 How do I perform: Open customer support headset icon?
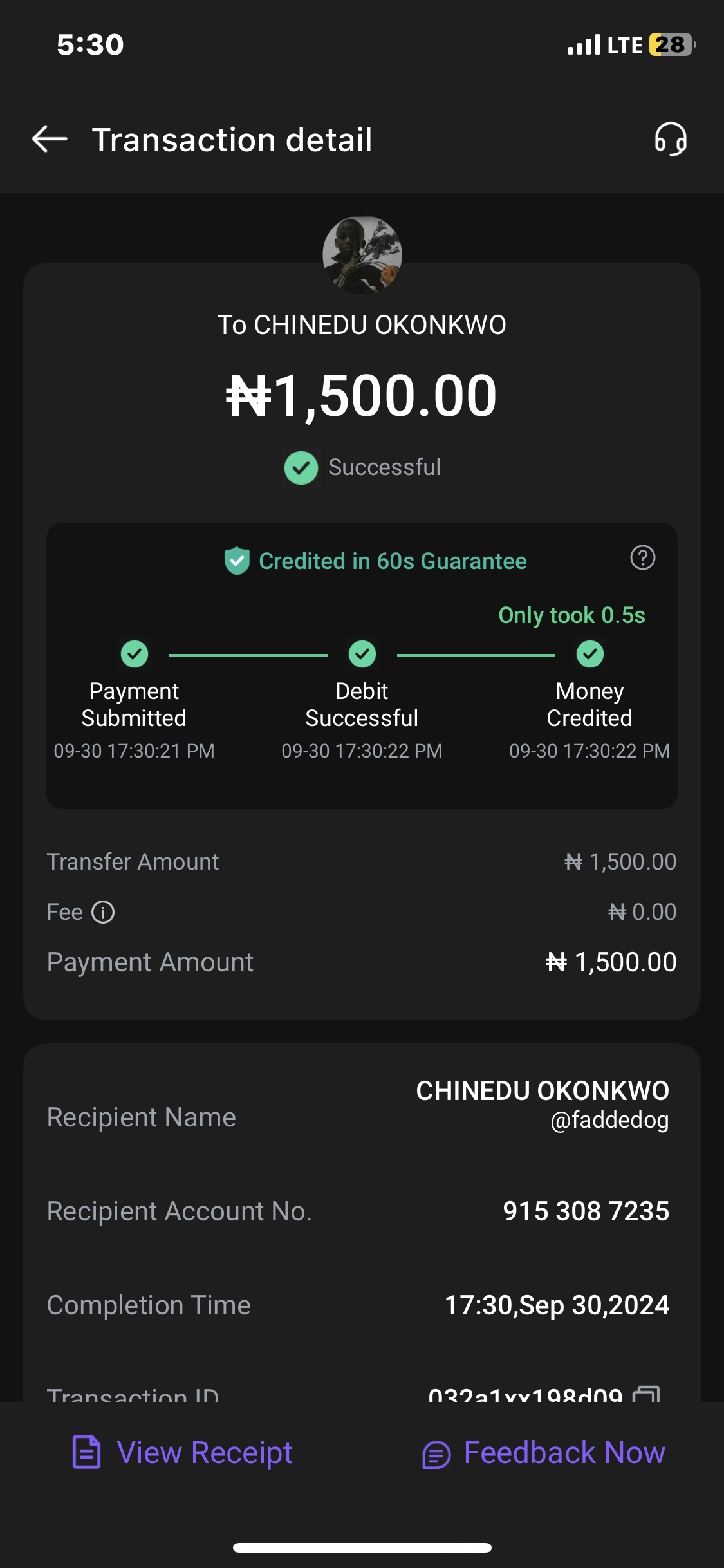pos(671,139)
